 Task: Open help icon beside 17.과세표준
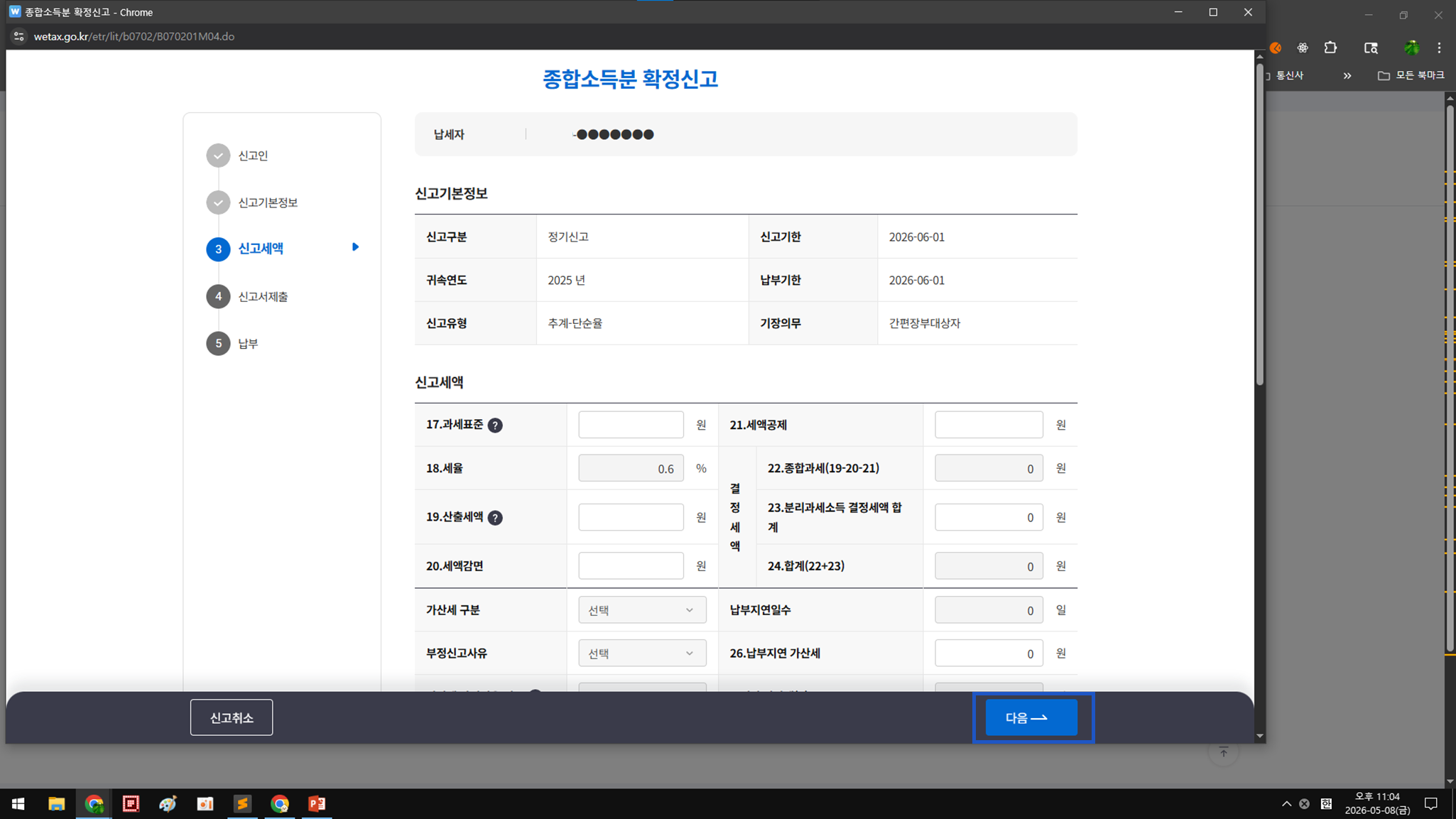pyautogui.click(x=495, y=425)
